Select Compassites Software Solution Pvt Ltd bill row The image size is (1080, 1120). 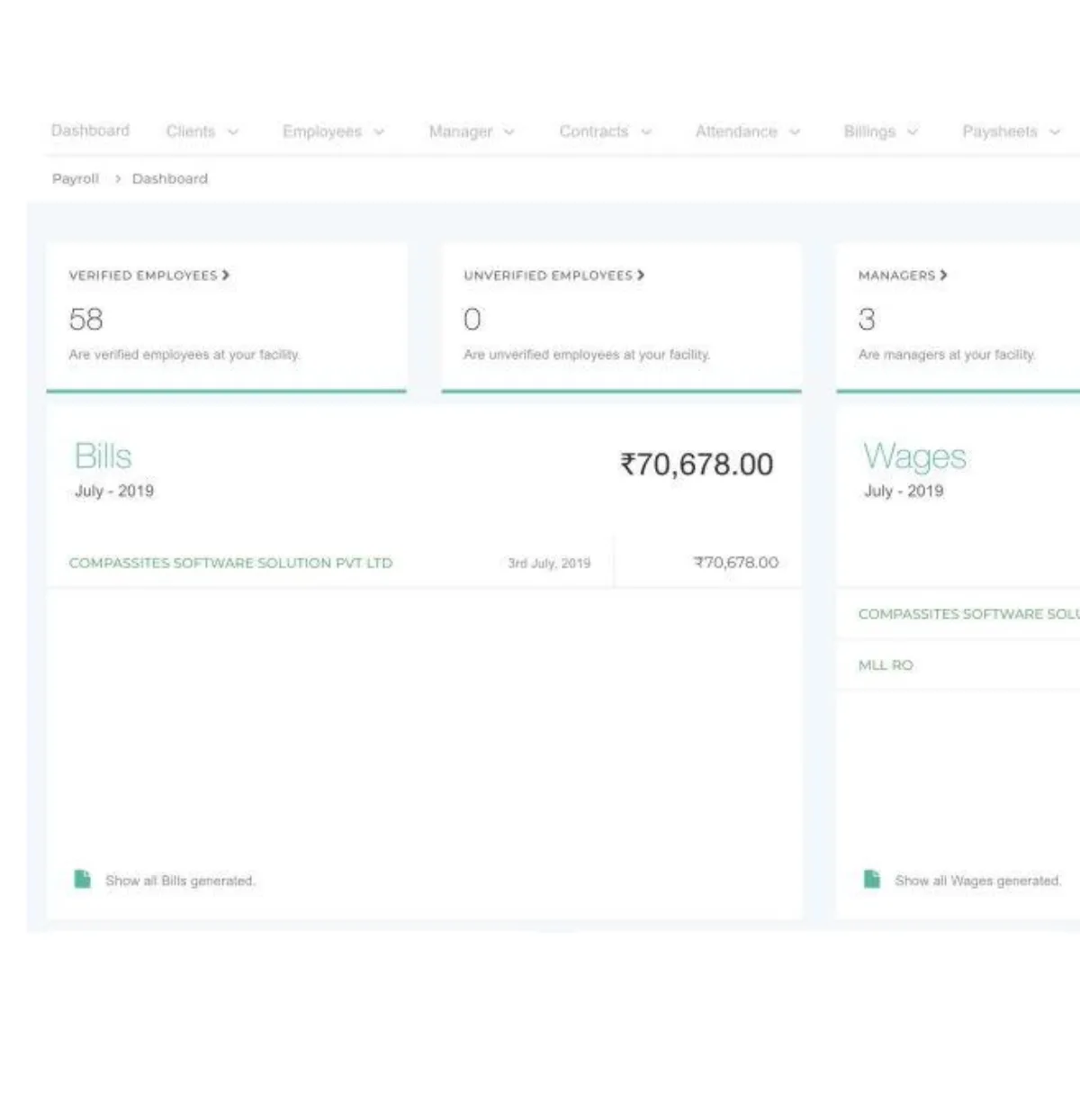pos(230,563)
